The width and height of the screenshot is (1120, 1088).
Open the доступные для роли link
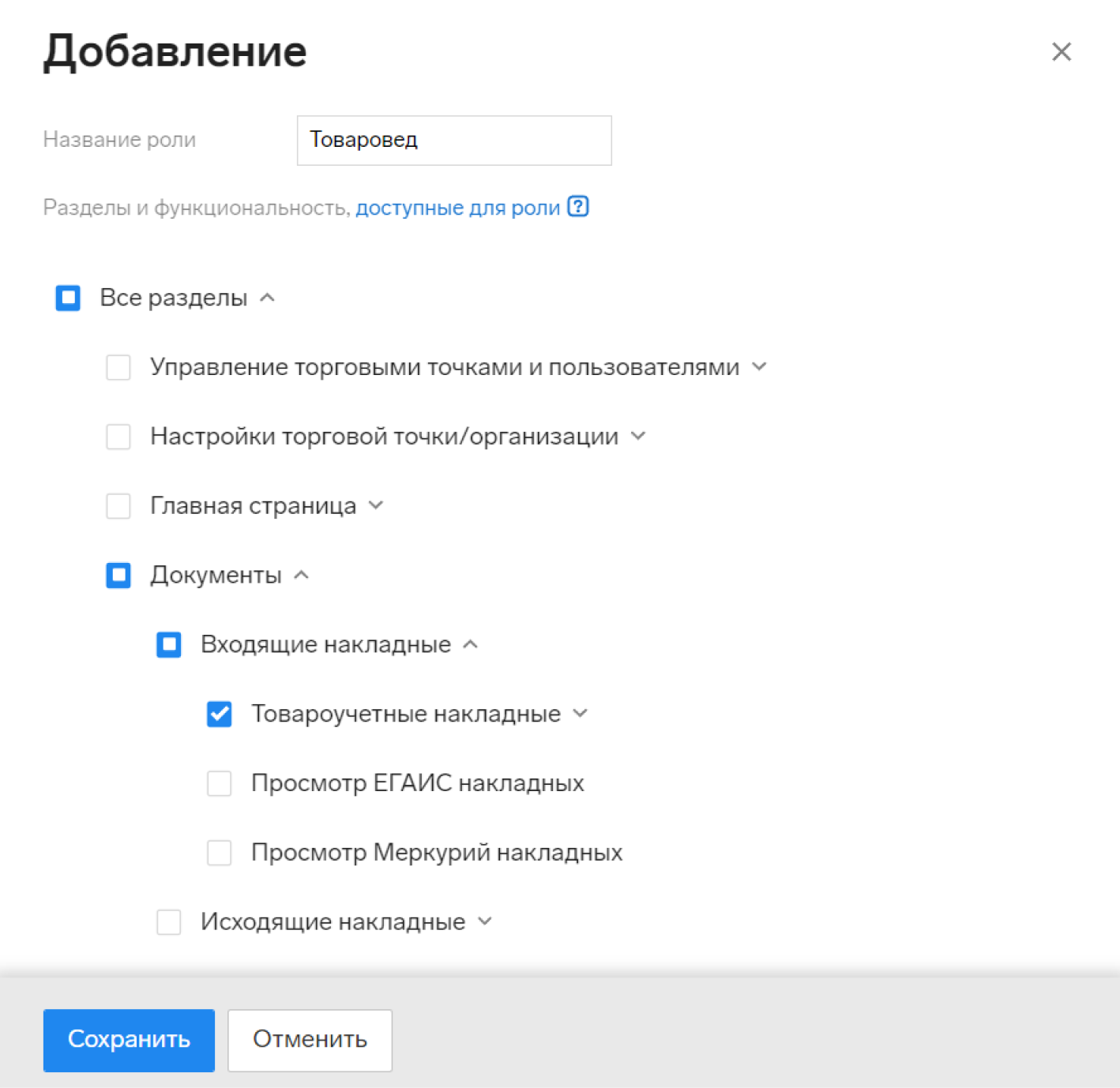[457, 208]
